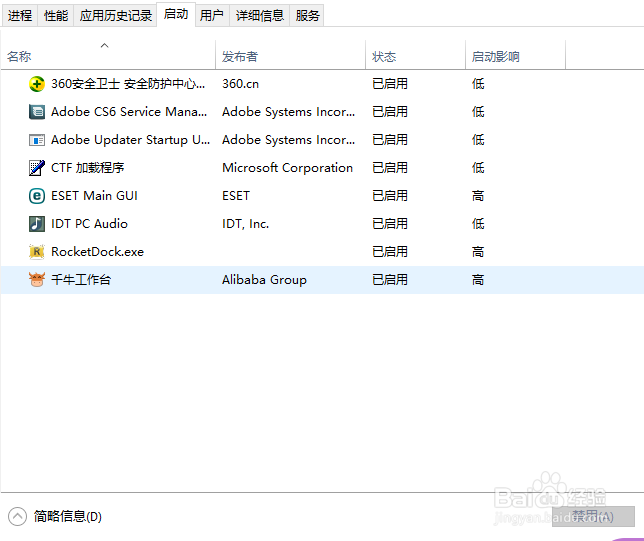Select the Adobe CS6 Service Mana... entry
The width and height of the screenshot is (644, 541).
[x=129, y=112]
